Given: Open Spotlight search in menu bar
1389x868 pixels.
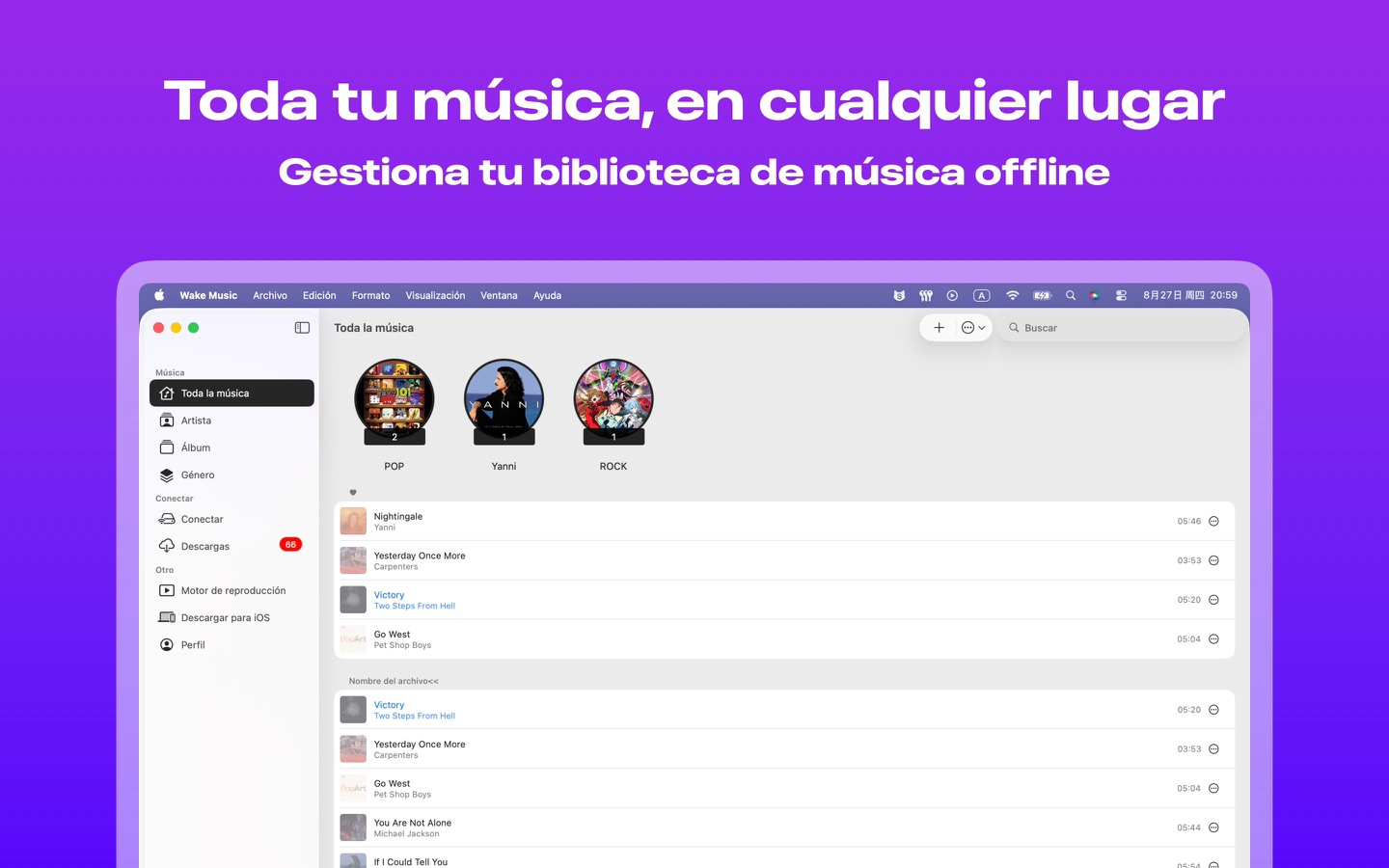Looking at the screenshot, I should 1070,295.
